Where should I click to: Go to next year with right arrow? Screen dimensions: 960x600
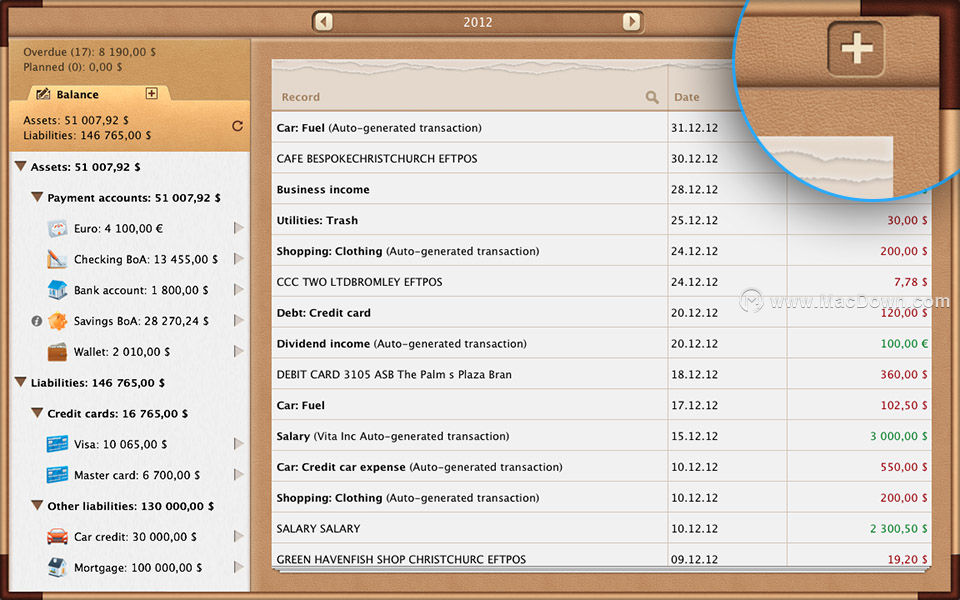631,22
